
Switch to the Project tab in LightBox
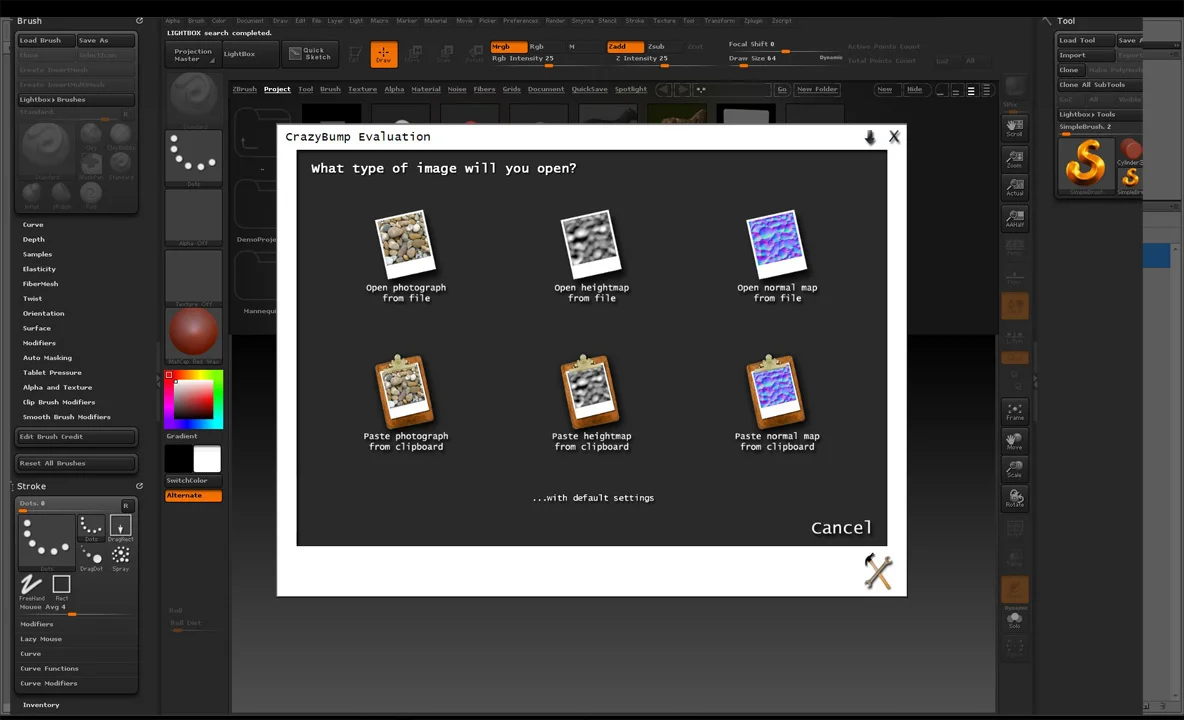coord(277,89)
